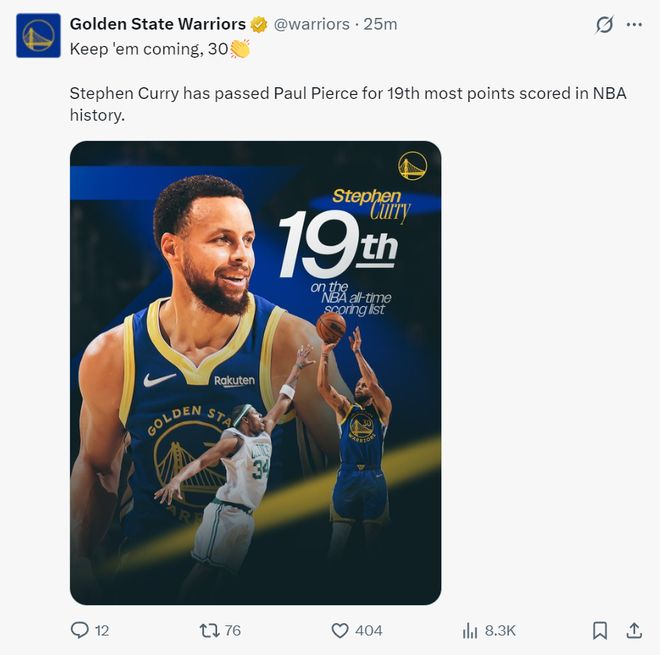The width and height of the screenshot is (660, 655).
Task: Click the reply count 12
Action: (101, 631)
